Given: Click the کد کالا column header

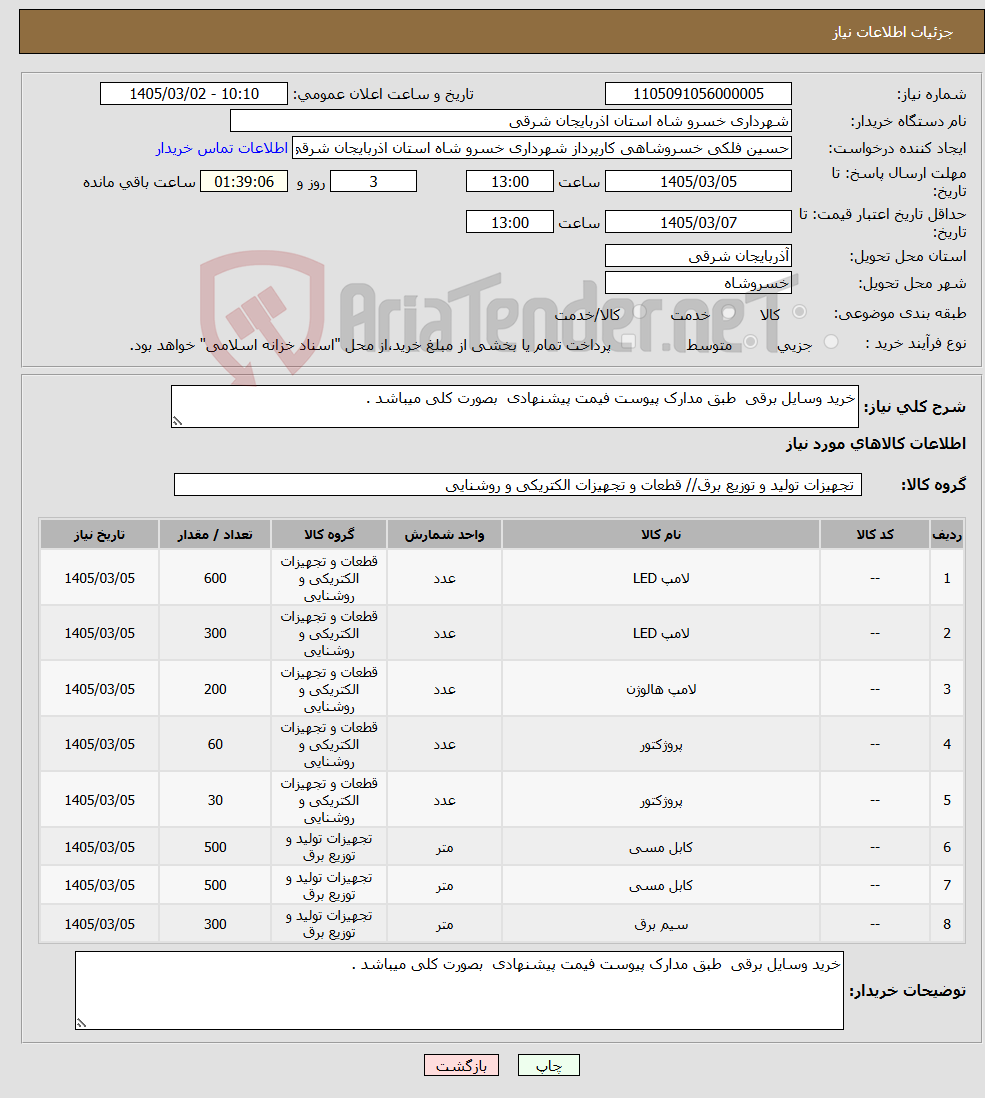Looking at the screenshot, I should [875, 534].
